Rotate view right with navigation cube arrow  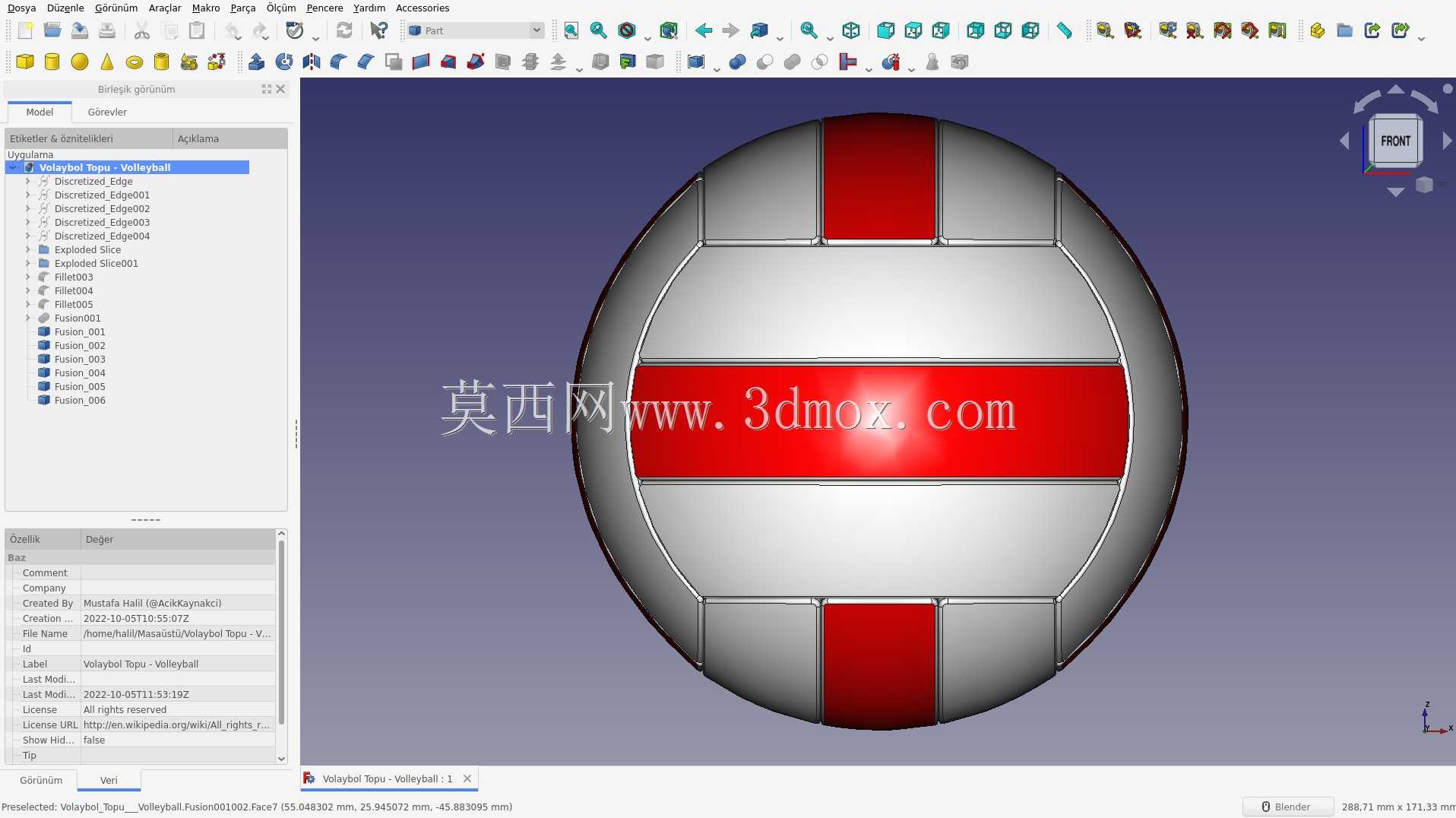tap(1447, 141)
